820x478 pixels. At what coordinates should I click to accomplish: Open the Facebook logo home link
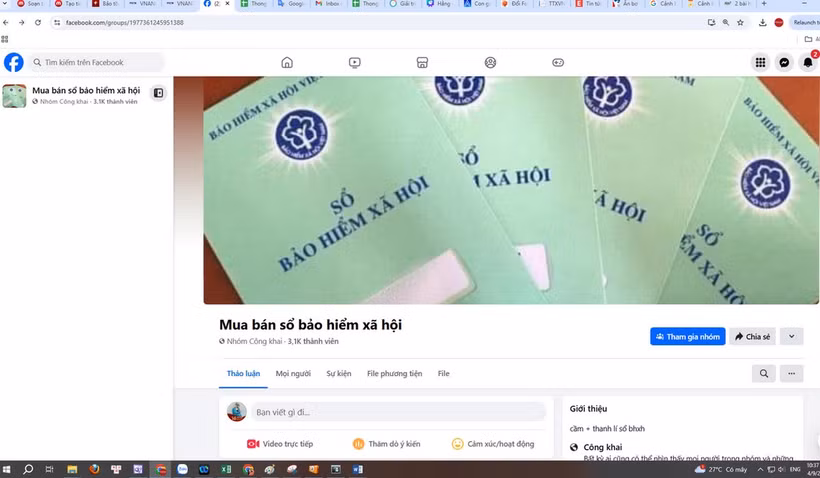point(14,62)
